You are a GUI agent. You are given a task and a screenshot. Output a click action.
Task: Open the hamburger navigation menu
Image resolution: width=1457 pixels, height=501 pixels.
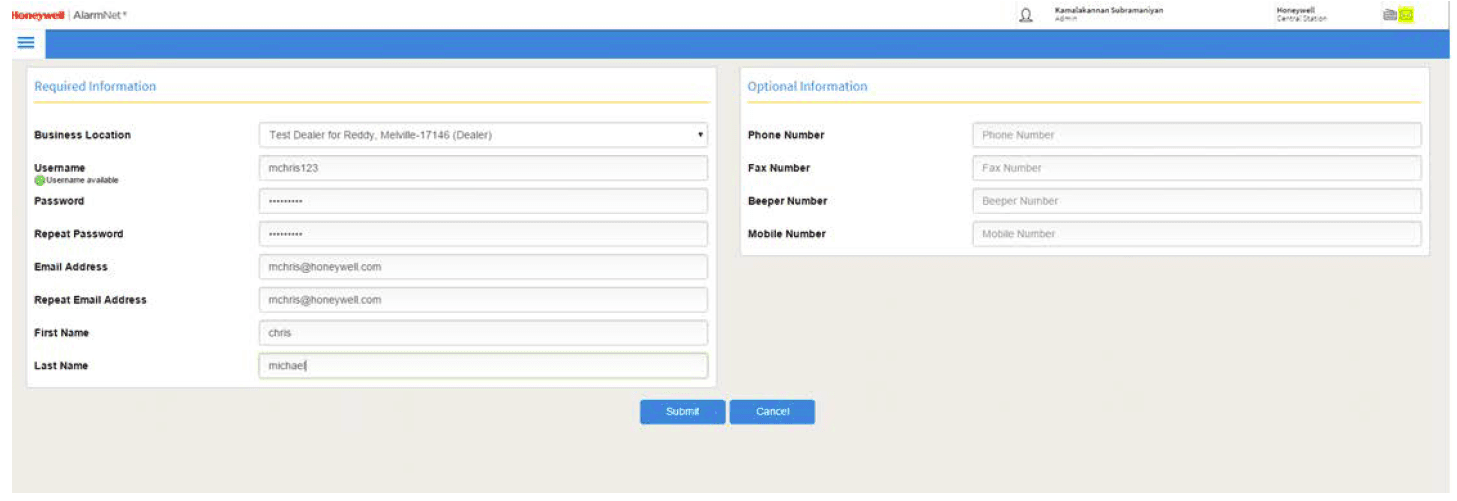coord(26,42)
